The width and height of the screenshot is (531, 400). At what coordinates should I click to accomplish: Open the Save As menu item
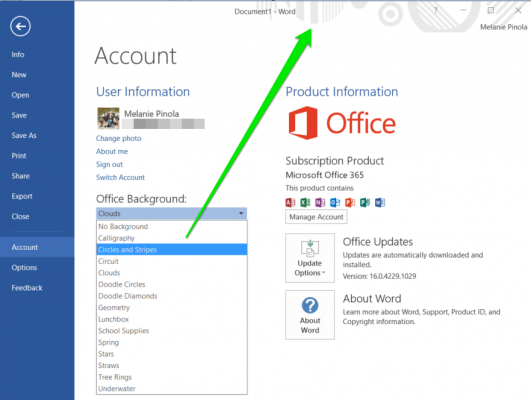(x=24, y=135)
